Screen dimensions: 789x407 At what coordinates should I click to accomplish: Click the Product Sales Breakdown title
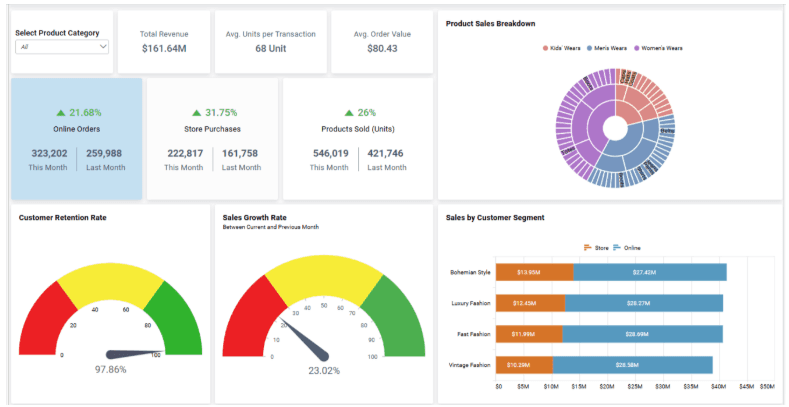(x=491, y=24)
